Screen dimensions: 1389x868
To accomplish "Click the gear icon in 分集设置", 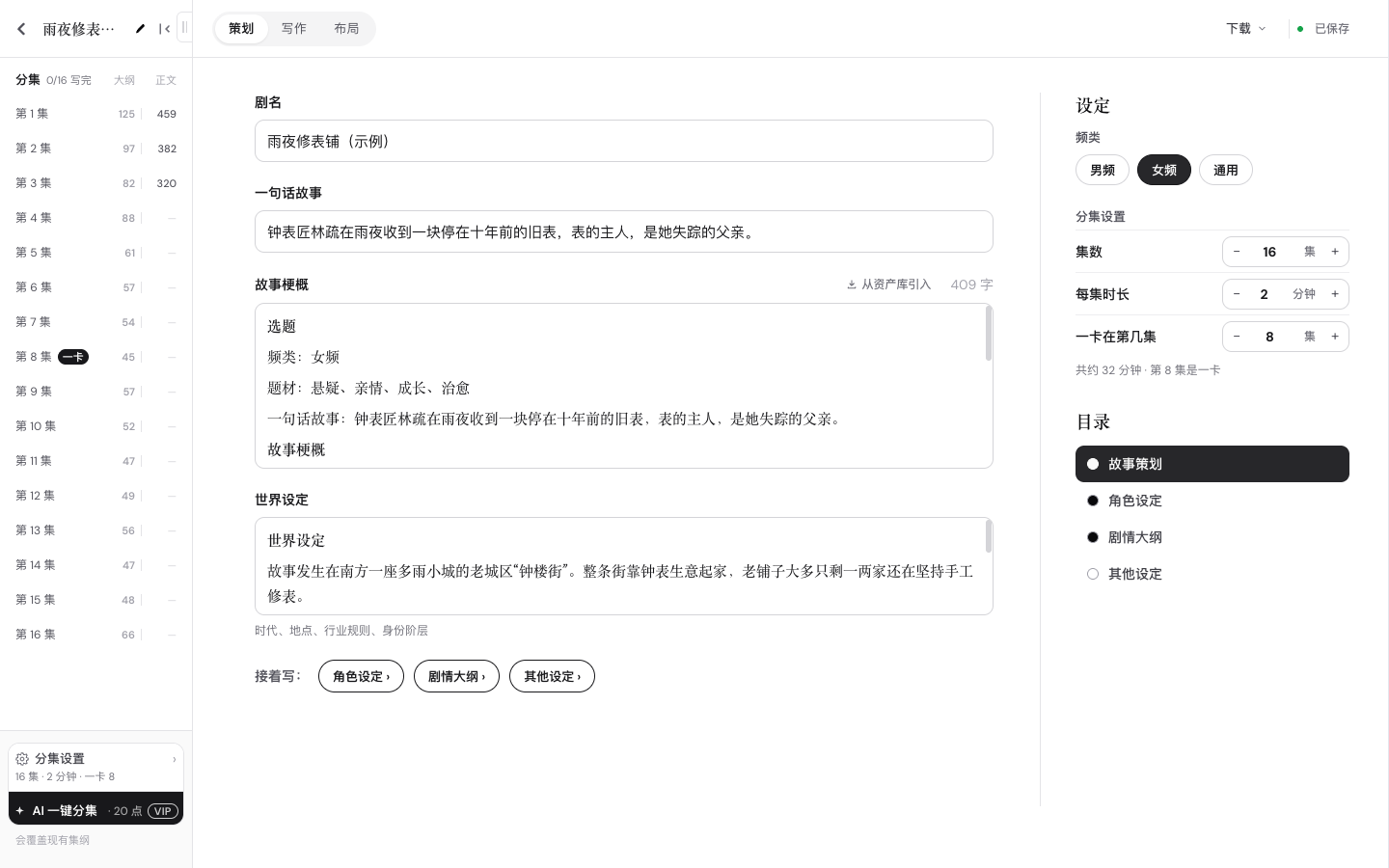I will click(22, 759).
